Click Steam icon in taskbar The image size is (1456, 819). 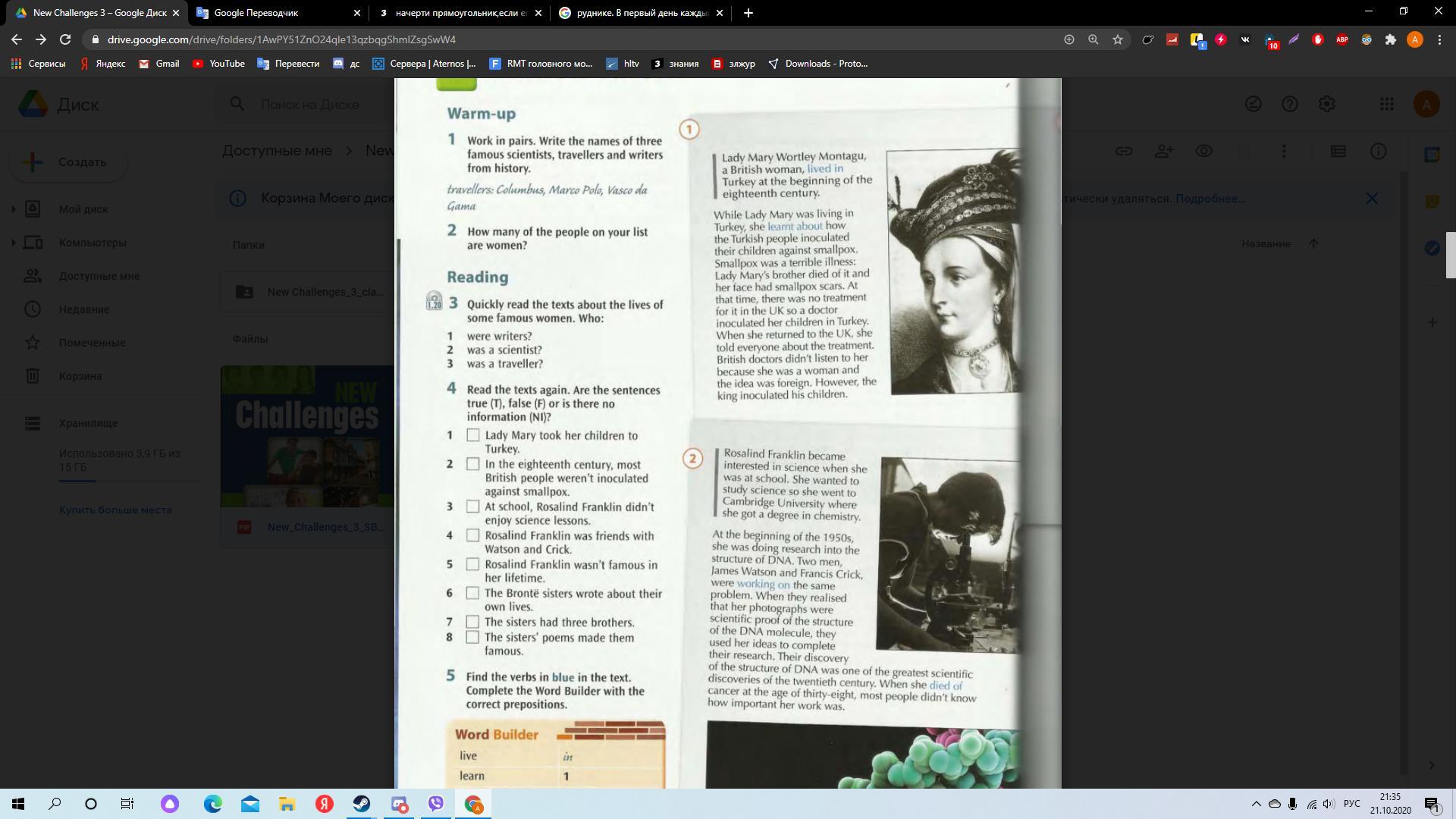pos(361,804)
